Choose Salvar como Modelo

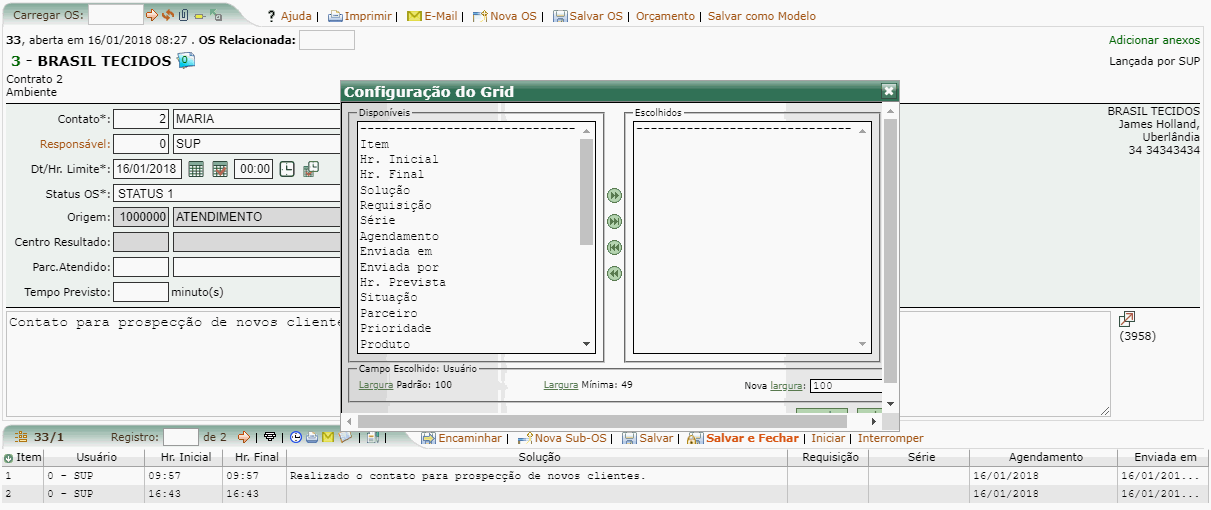pos(762,16)
